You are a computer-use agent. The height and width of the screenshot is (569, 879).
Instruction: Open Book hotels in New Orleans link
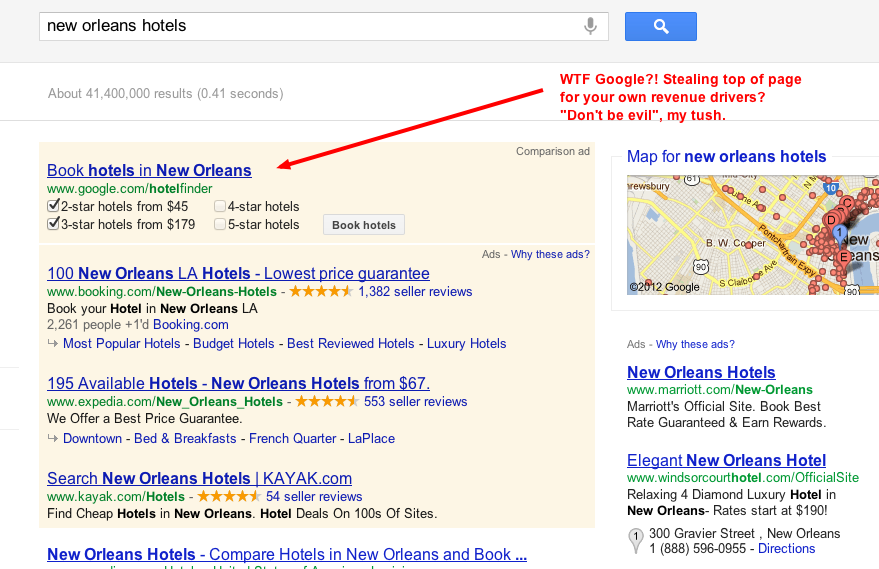(x=149, y=170)
